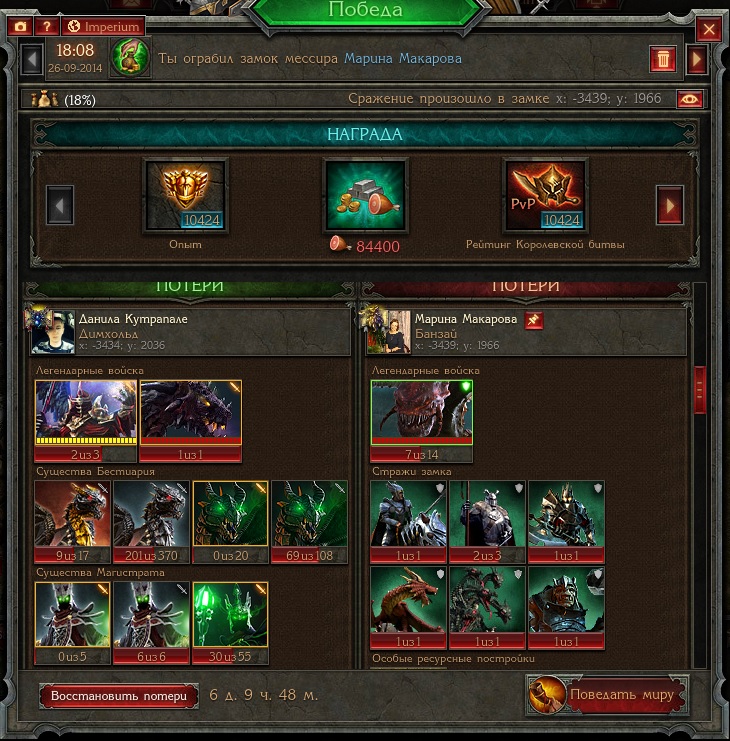
Task: Go to the next report with the red right arrow
Action: pyautogui.click(x=696, y=59)
